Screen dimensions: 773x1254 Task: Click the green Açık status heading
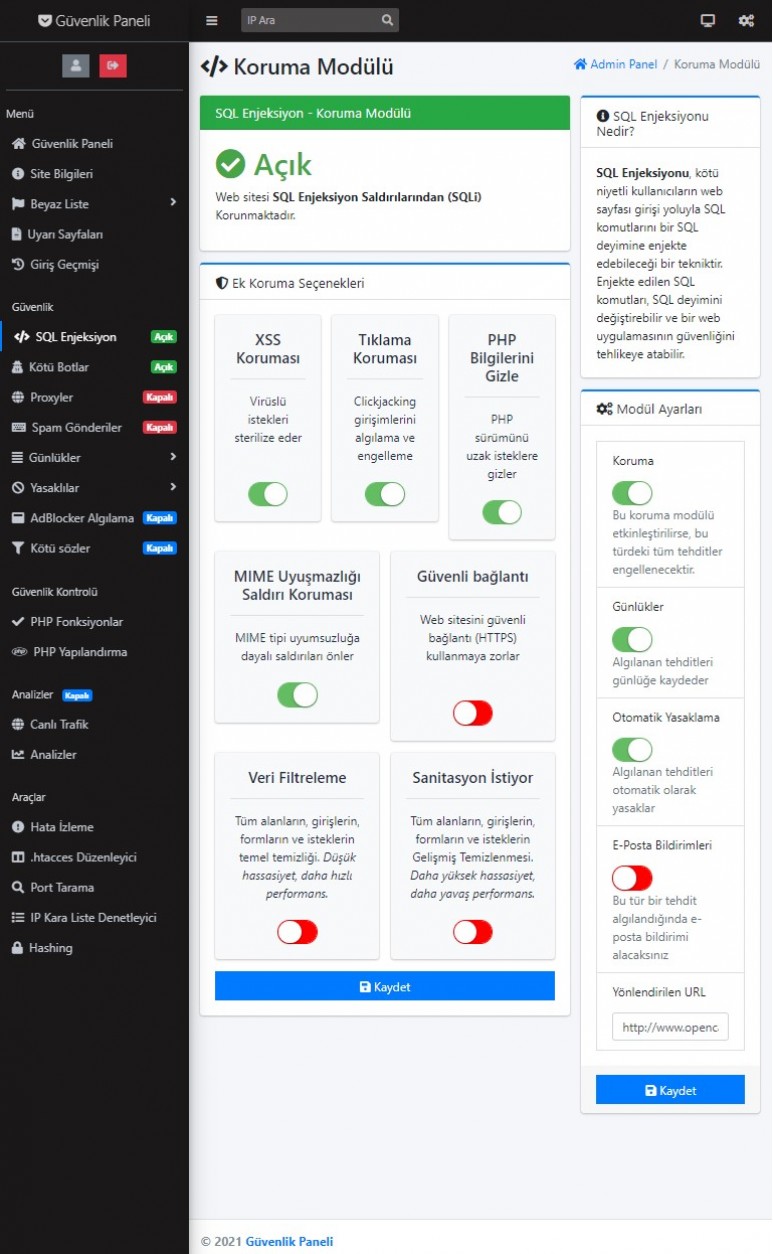coord(264,164)
